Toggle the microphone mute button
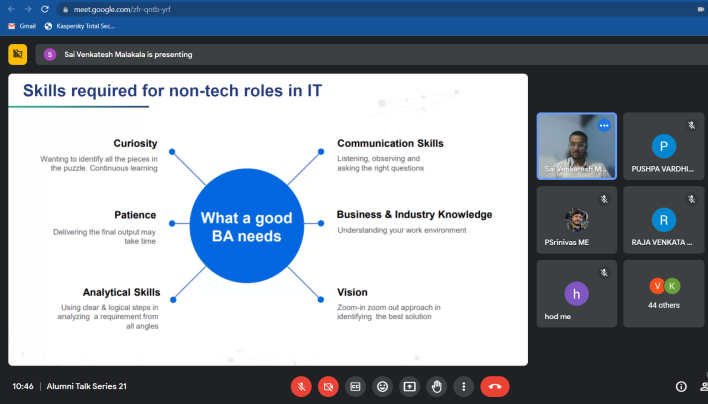This screenshot has height=404, width=708. [x=301, y=386]
